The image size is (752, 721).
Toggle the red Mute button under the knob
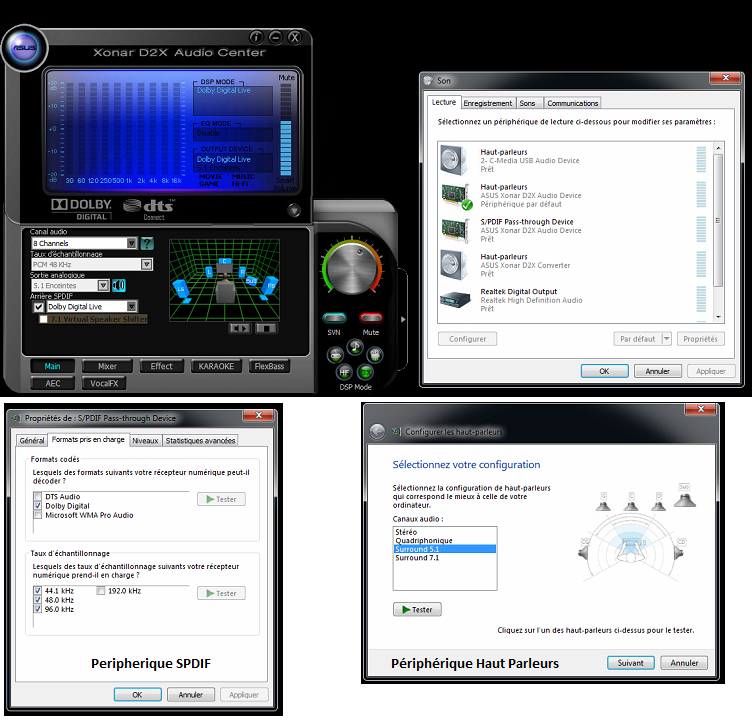click(x=371, y=318)
